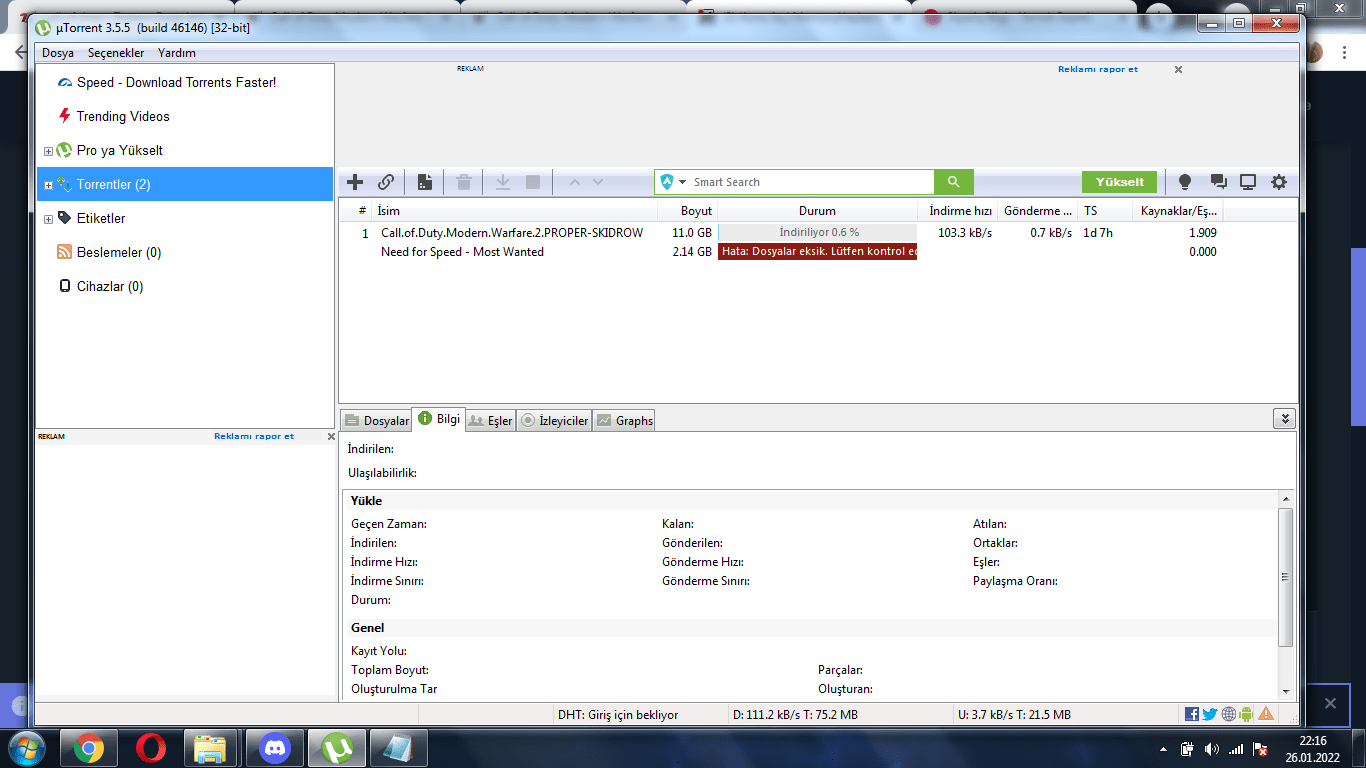This screenshot has height=768, width=1366.
Task: Click the Start Torrent download arrow icon
Action: [x=503, y=182]
